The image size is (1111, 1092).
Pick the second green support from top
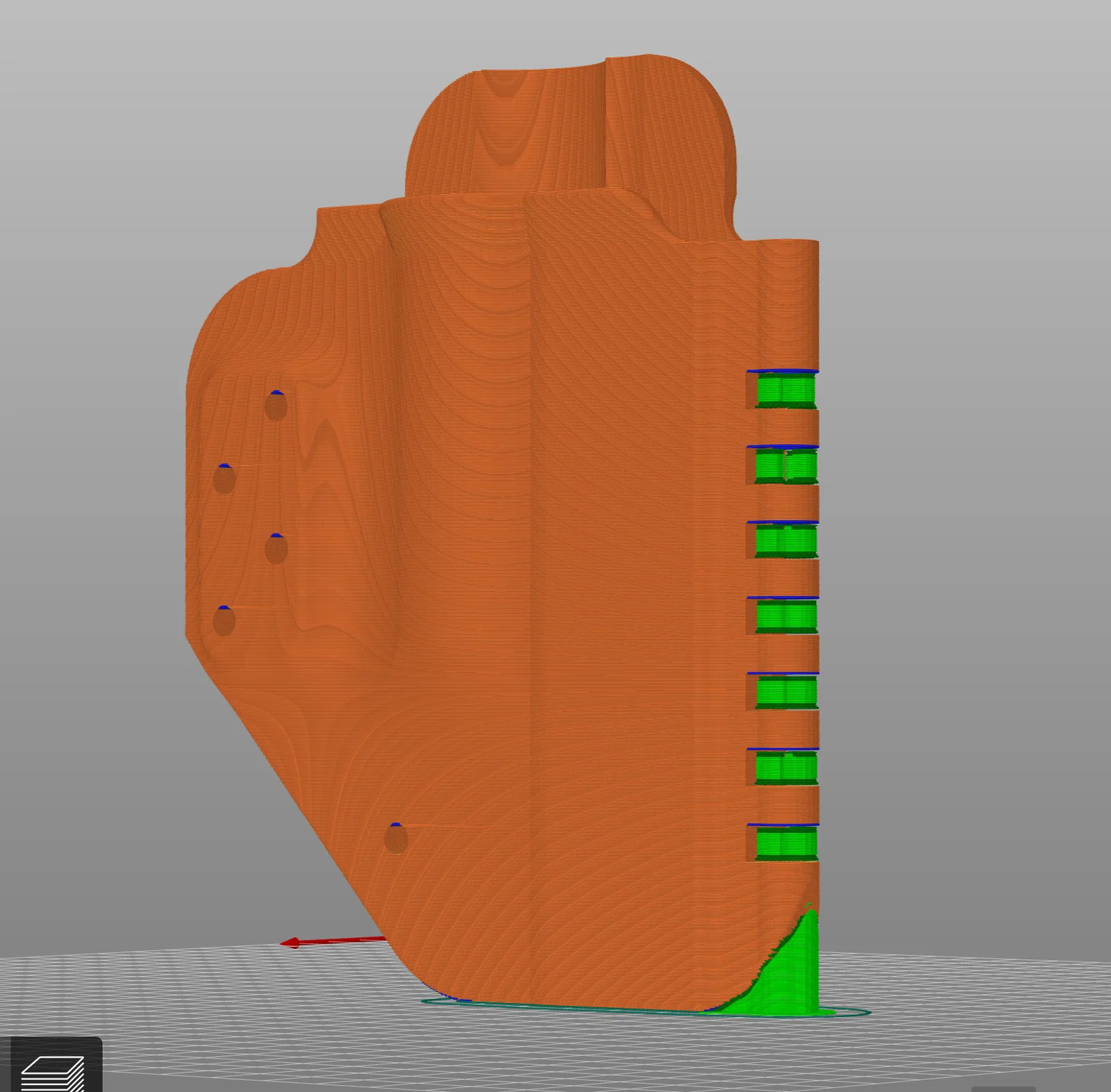coord(786,465)
